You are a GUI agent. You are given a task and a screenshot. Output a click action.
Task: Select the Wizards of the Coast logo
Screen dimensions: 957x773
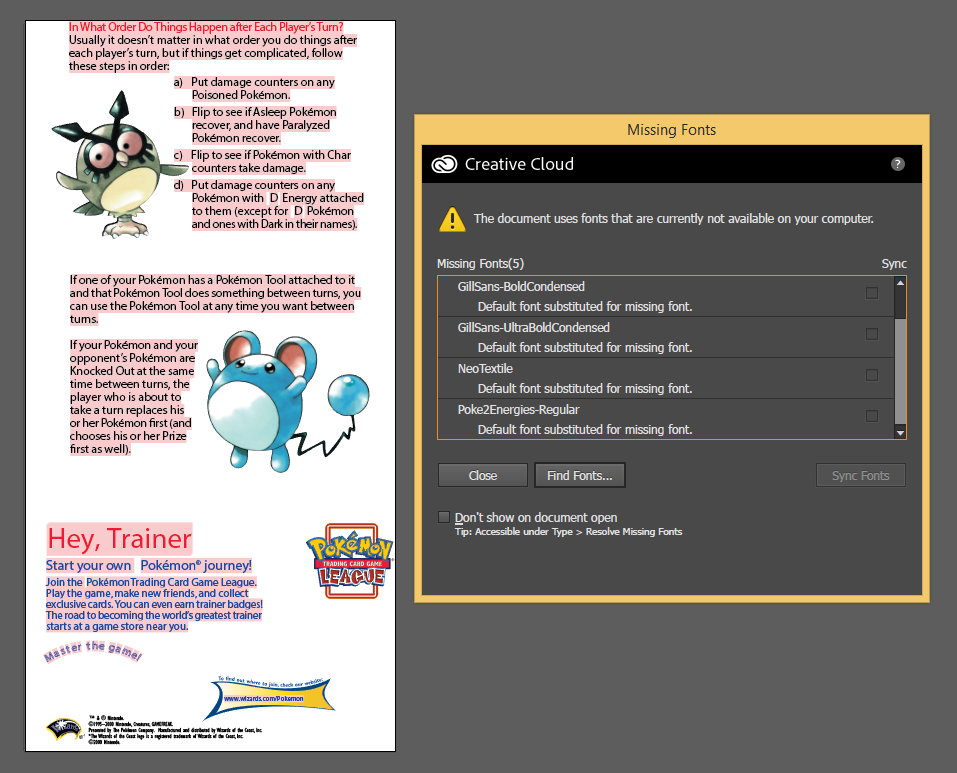coord(64,728)
